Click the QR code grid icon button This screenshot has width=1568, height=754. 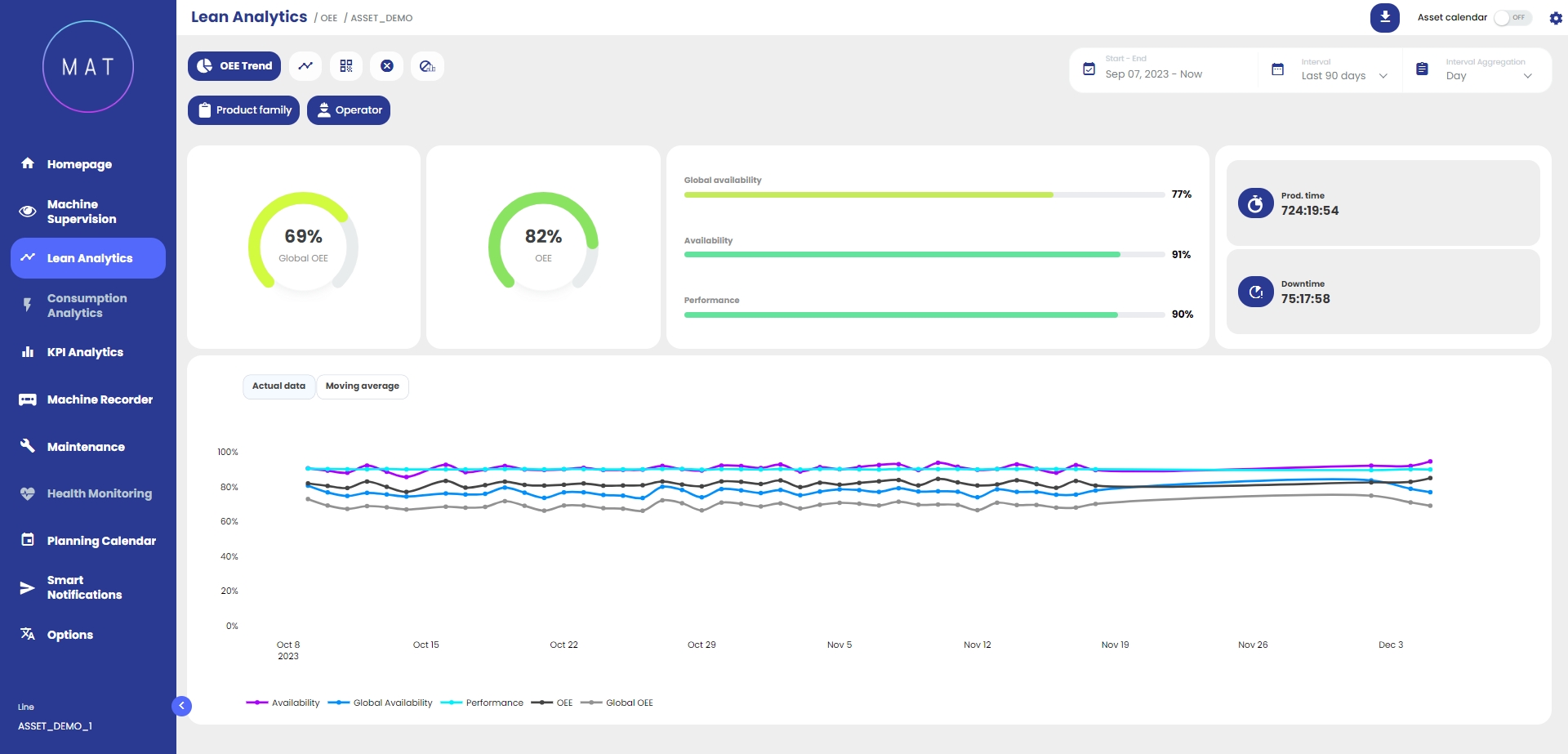pyautogui.click(x=346, y=66)
